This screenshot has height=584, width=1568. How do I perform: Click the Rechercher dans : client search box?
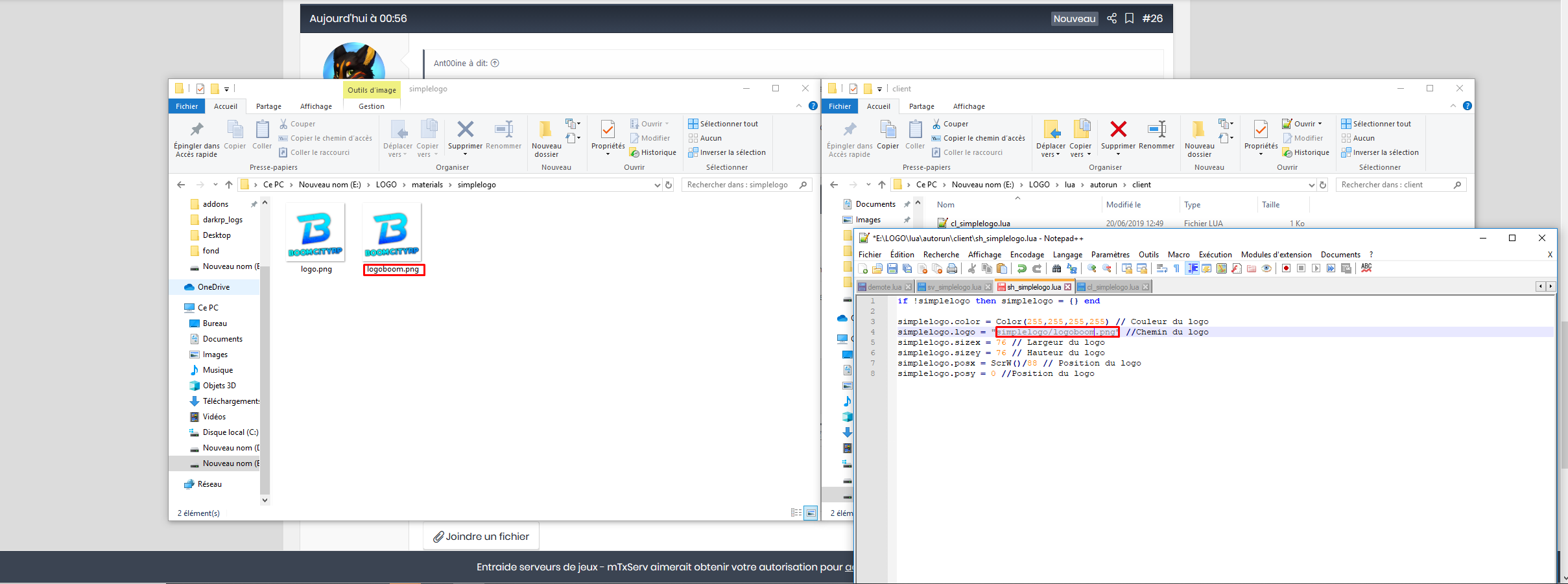1401,185
